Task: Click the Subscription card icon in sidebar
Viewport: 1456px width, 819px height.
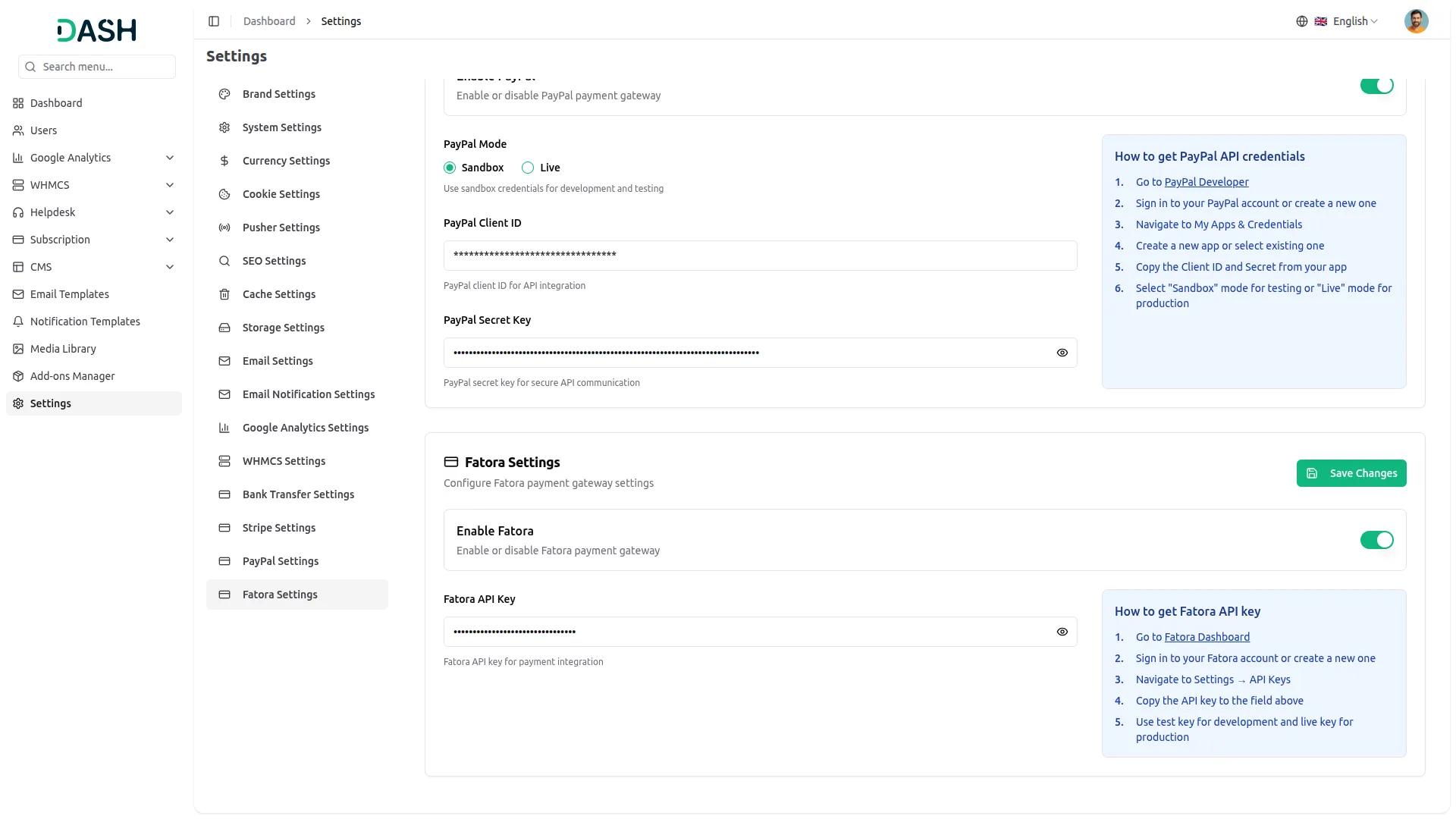Action: tap(18, 240)
